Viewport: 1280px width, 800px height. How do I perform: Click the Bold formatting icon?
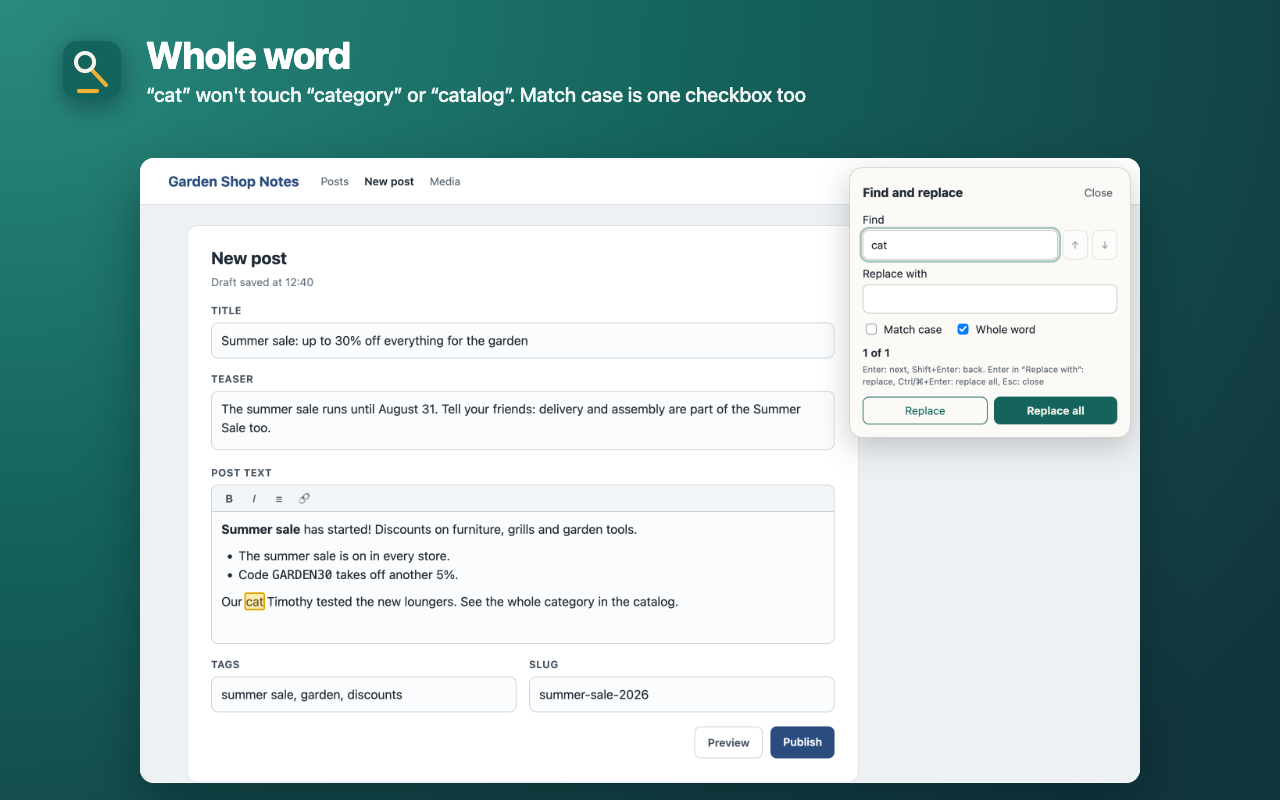pyautogui.click(x=229, y=498)
